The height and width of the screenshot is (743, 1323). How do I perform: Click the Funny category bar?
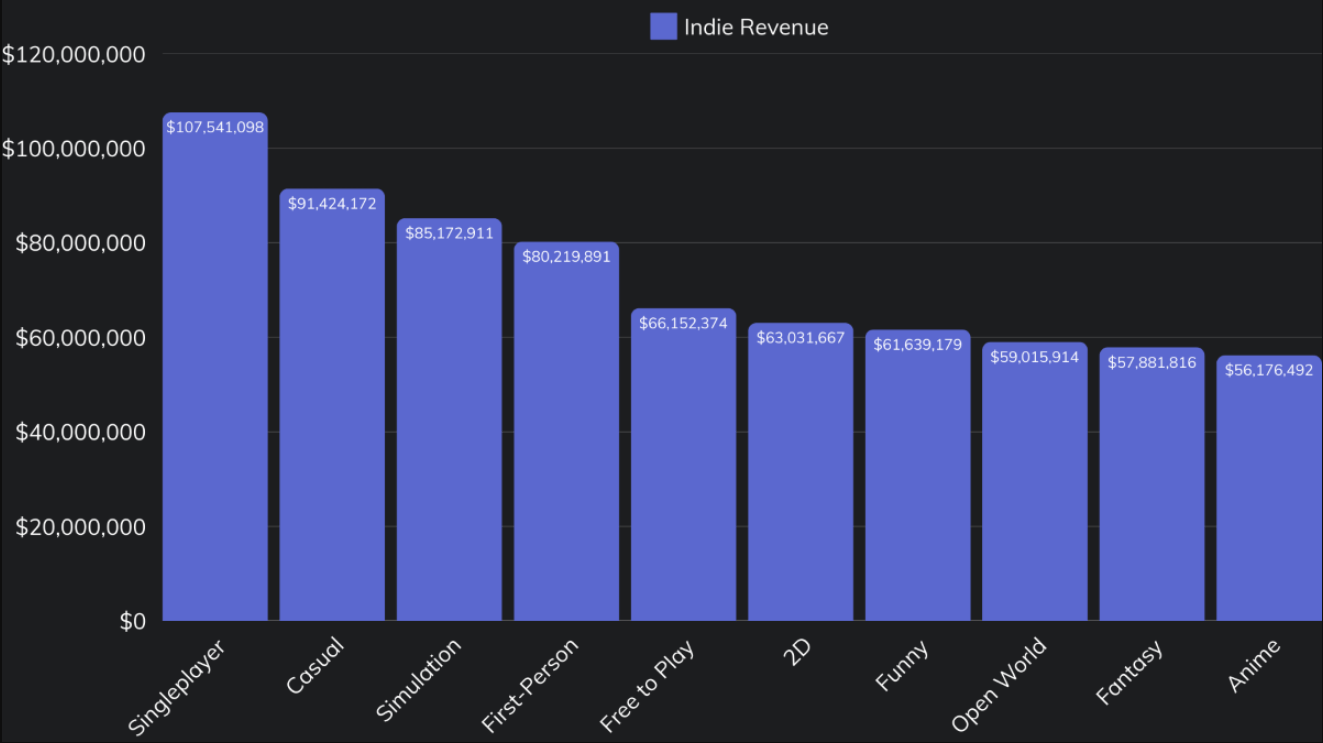click(x=917, y=476)
